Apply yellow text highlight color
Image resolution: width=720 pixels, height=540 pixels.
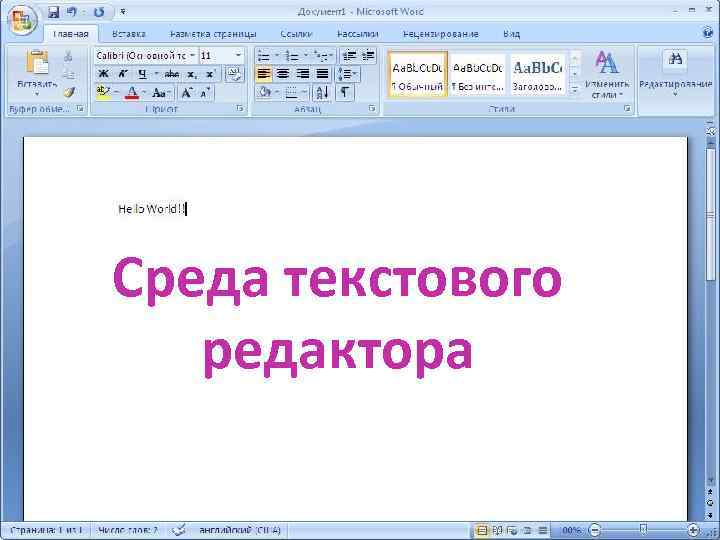point(103,93)
